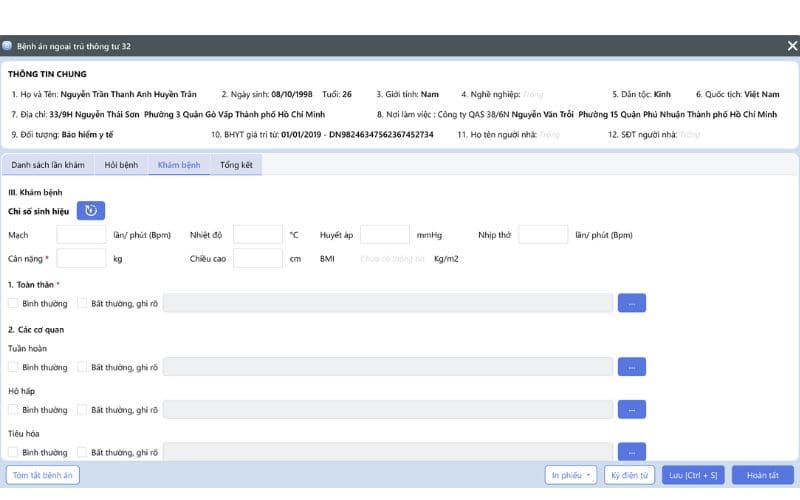The image size is (800, 500).
Task: Check Bình thường under Toàn thân
Action: tap(13, 303)
